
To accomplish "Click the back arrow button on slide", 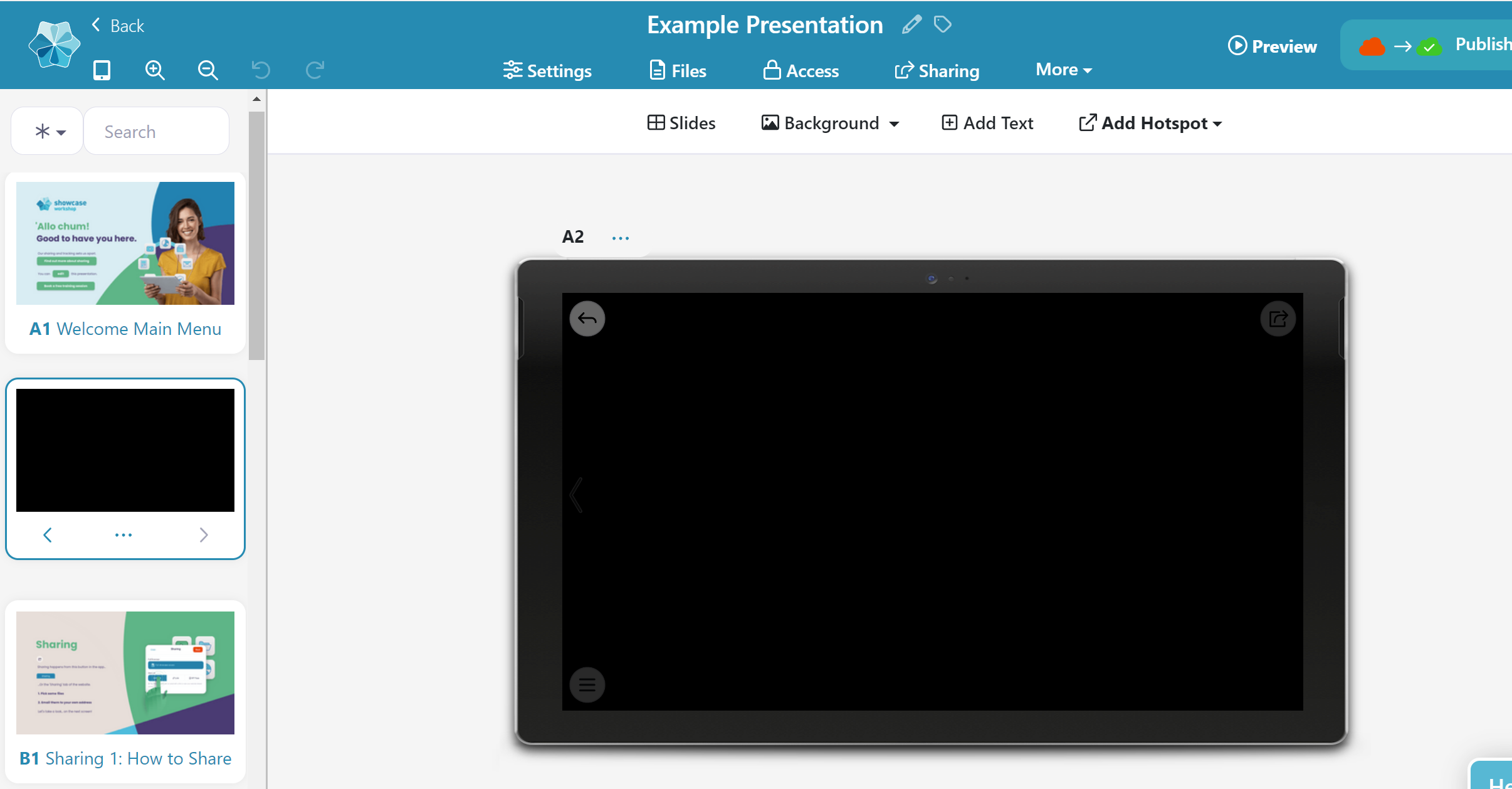I will click(587, 319).
